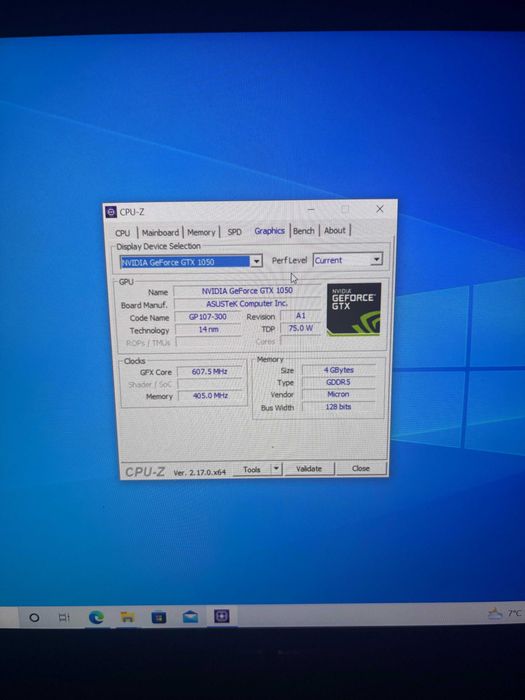This screenshot has height=700, width=525.
Task: Click the CPU-Z taskbar icon
Action: 222,616
